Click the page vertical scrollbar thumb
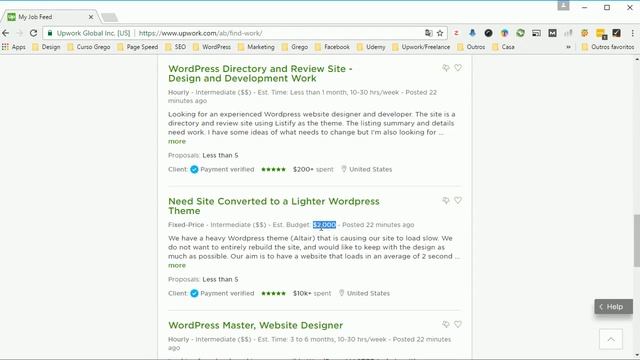This screenshot has width=640, height=360. [x=636, y=241]
